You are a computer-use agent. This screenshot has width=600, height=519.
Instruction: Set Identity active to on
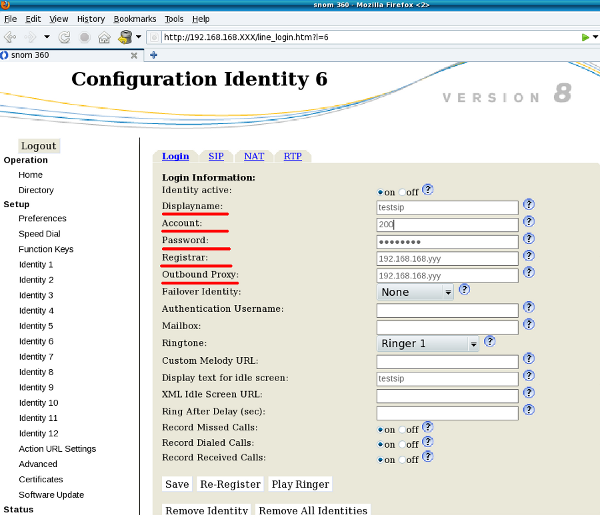[x=380, y=192]
